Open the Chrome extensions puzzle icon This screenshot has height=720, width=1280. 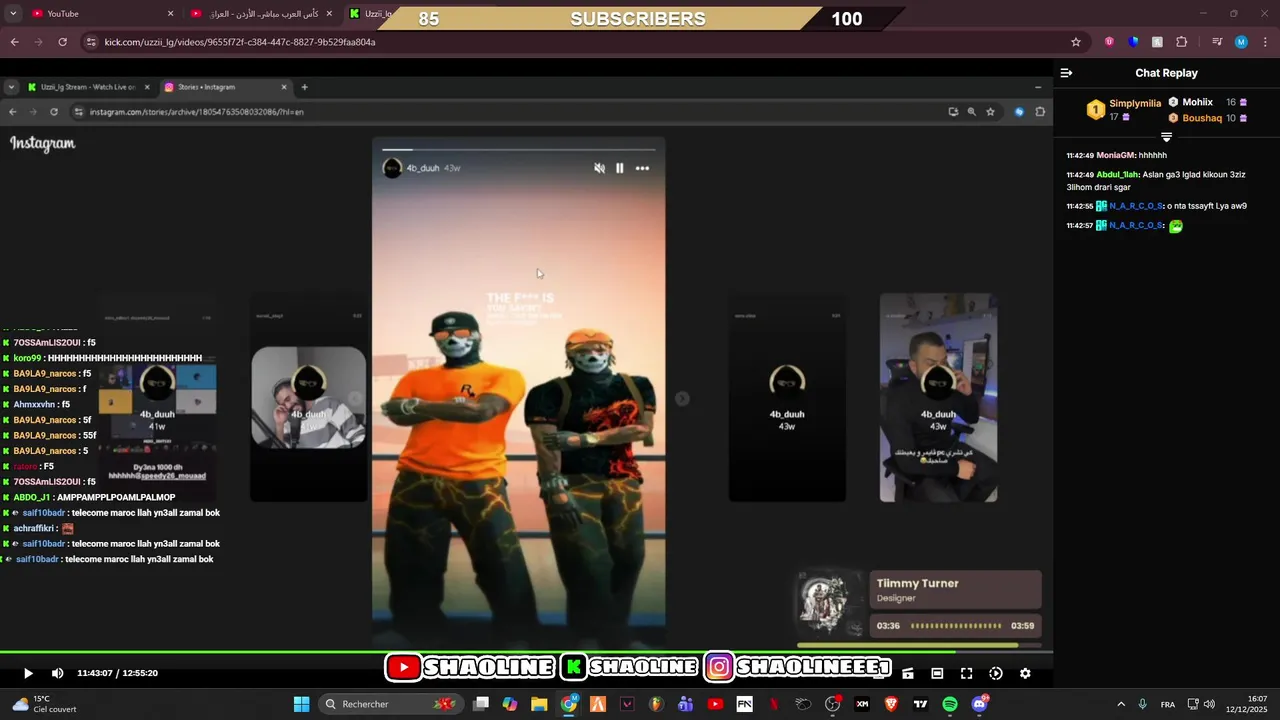coord(1182,42)
